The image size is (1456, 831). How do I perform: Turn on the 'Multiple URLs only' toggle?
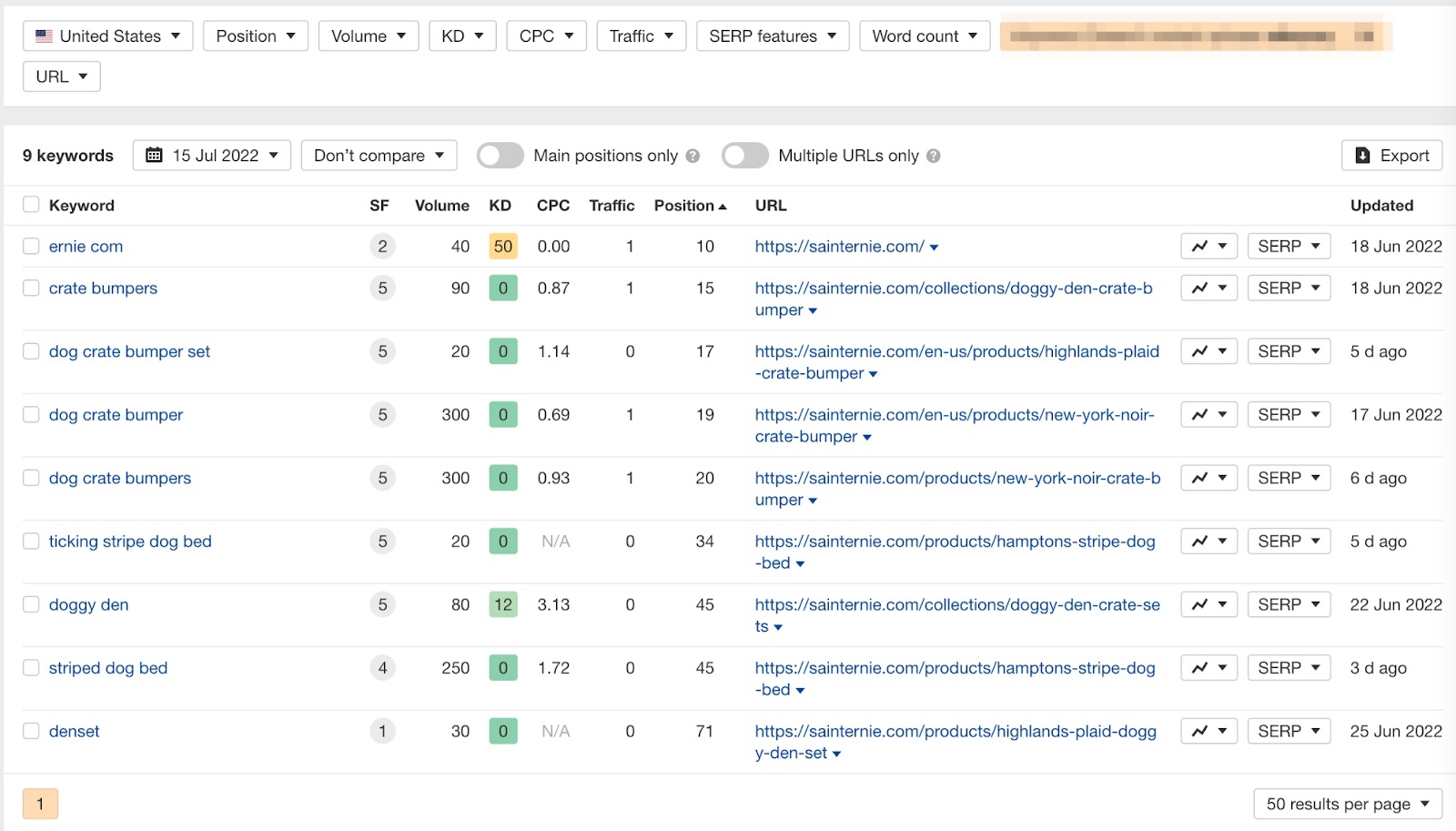point(744,156)
